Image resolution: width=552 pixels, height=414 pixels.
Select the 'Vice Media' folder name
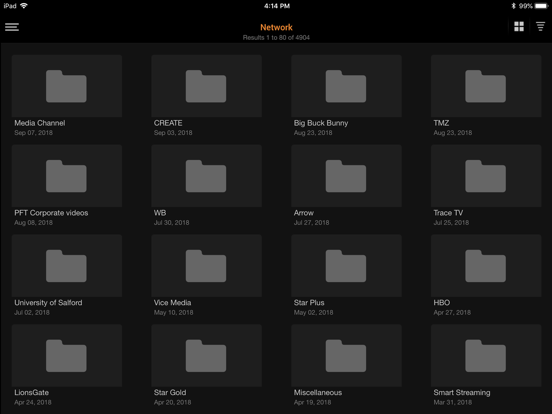pos(172,302)
